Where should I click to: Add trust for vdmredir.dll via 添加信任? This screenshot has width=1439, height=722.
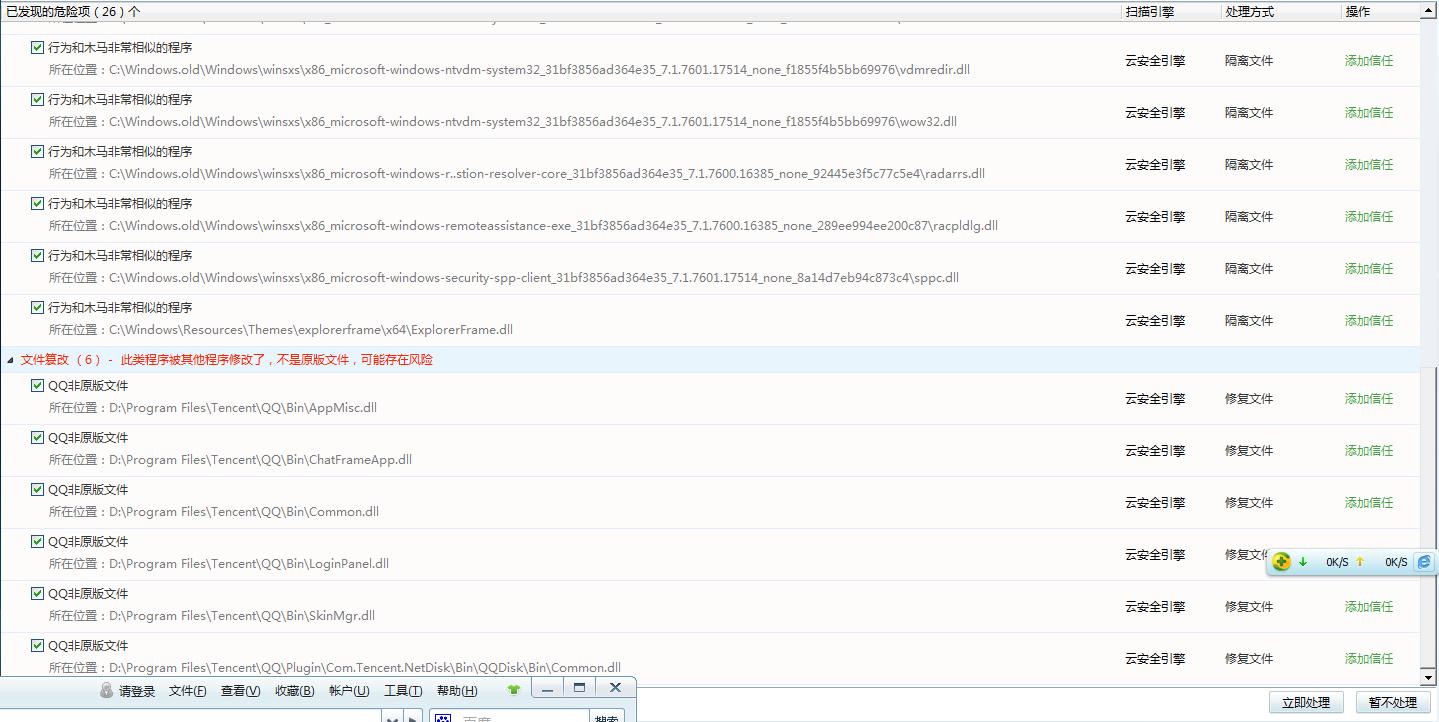(1369, 60)
